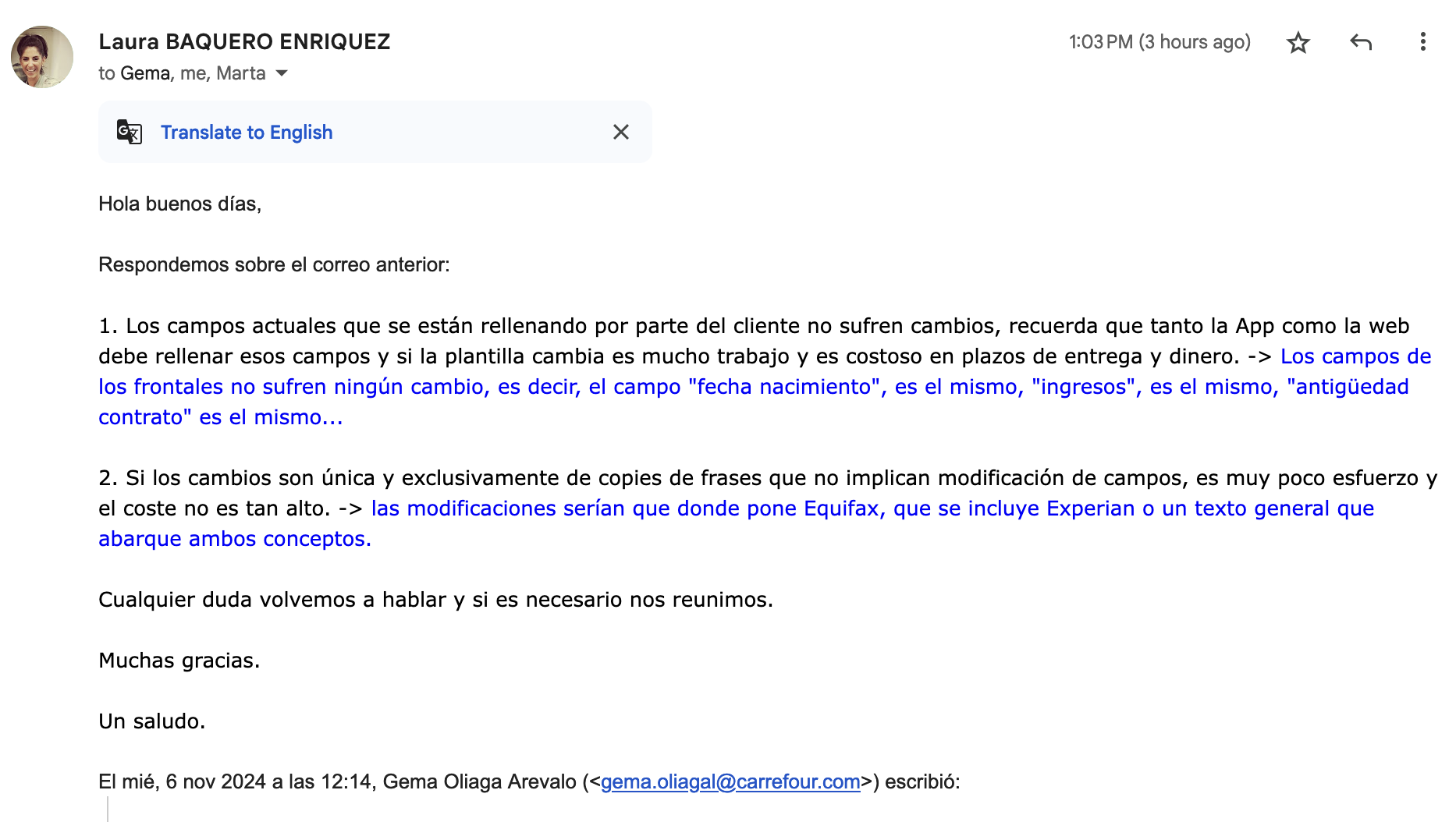Viewport: 1456px width, 822px height.
Task: Click "Respondemos sobre el correo anterior:" line
Action: pos(274,264)
